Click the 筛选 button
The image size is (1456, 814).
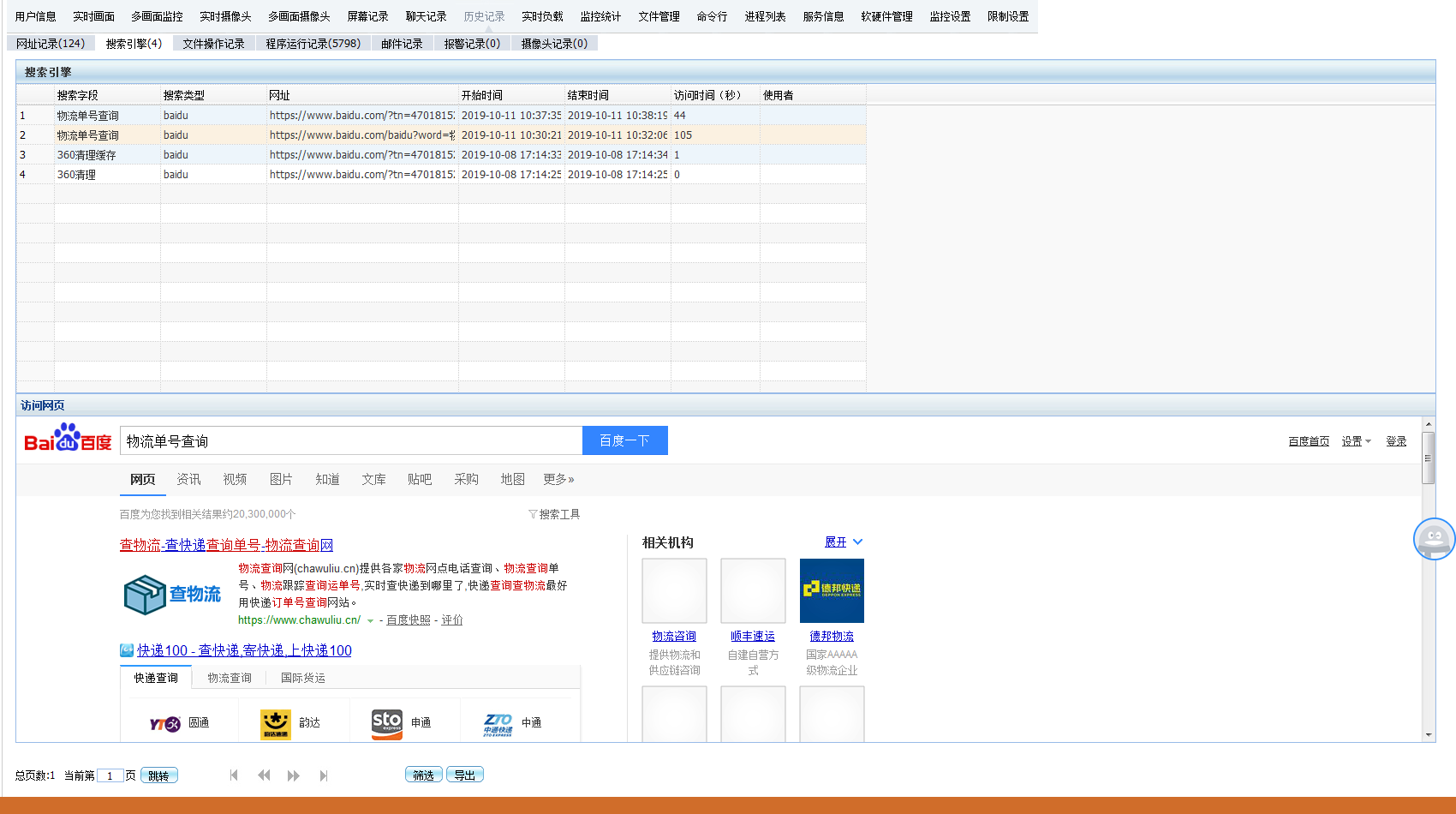pyautogui.click(x=423, y=775)
